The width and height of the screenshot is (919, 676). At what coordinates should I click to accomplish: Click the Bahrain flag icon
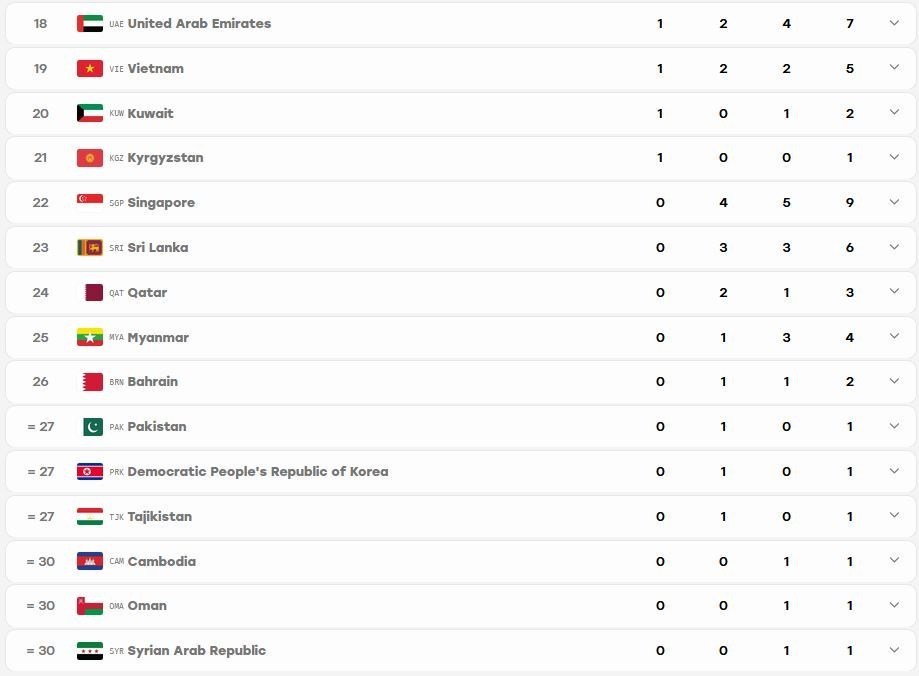tap(93, 382)
